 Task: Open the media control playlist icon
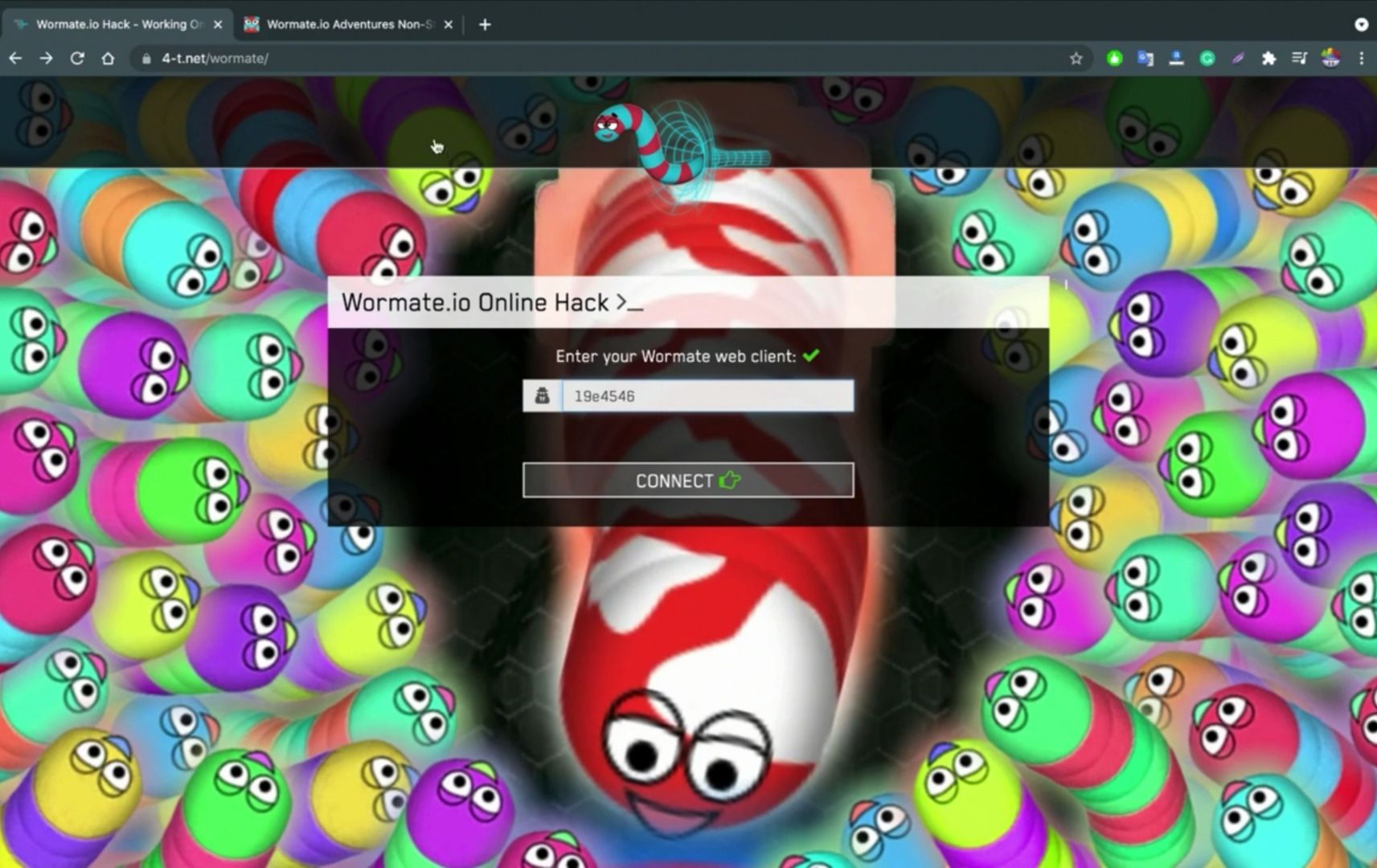pos(1299,58)
